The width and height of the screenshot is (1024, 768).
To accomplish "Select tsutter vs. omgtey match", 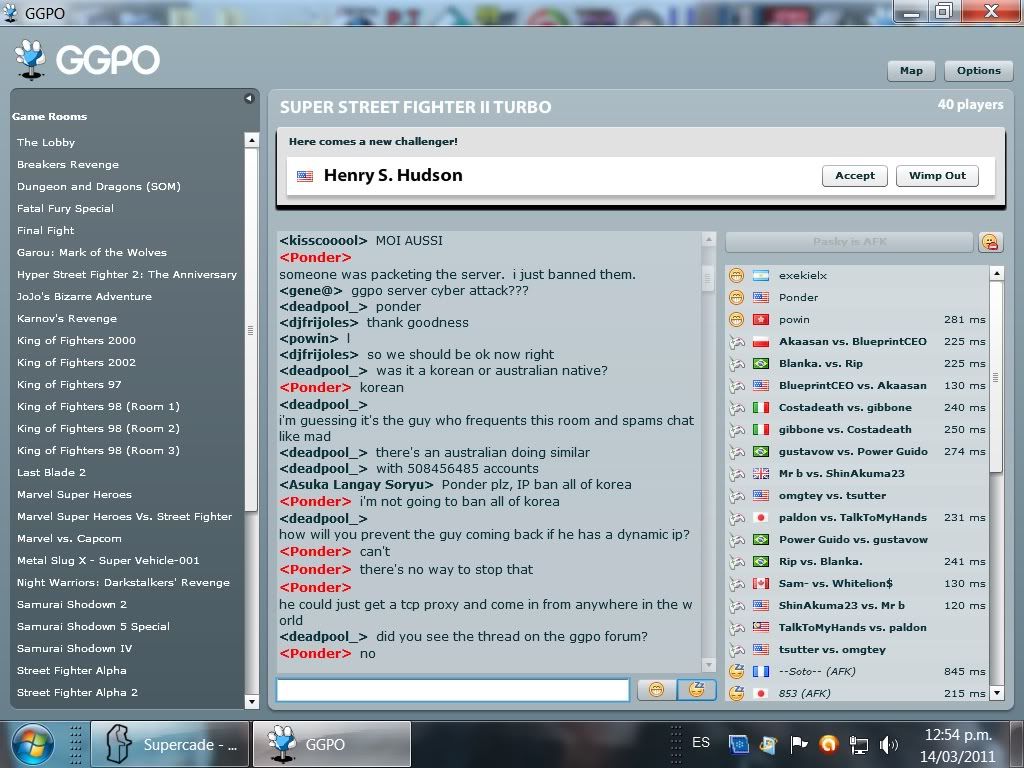I will tap(832, 650).
